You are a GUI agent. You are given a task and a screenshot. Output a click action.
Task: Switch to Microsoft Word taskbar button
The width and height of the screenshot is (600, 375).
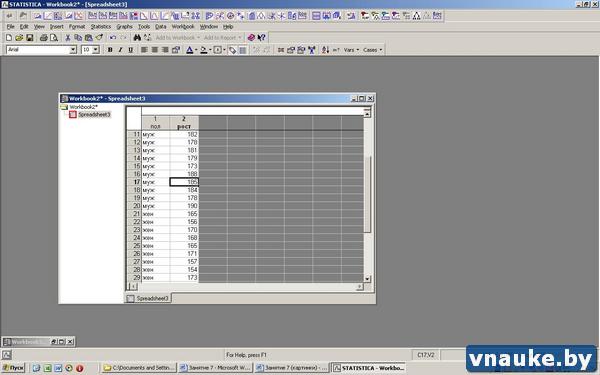(215, 368)
